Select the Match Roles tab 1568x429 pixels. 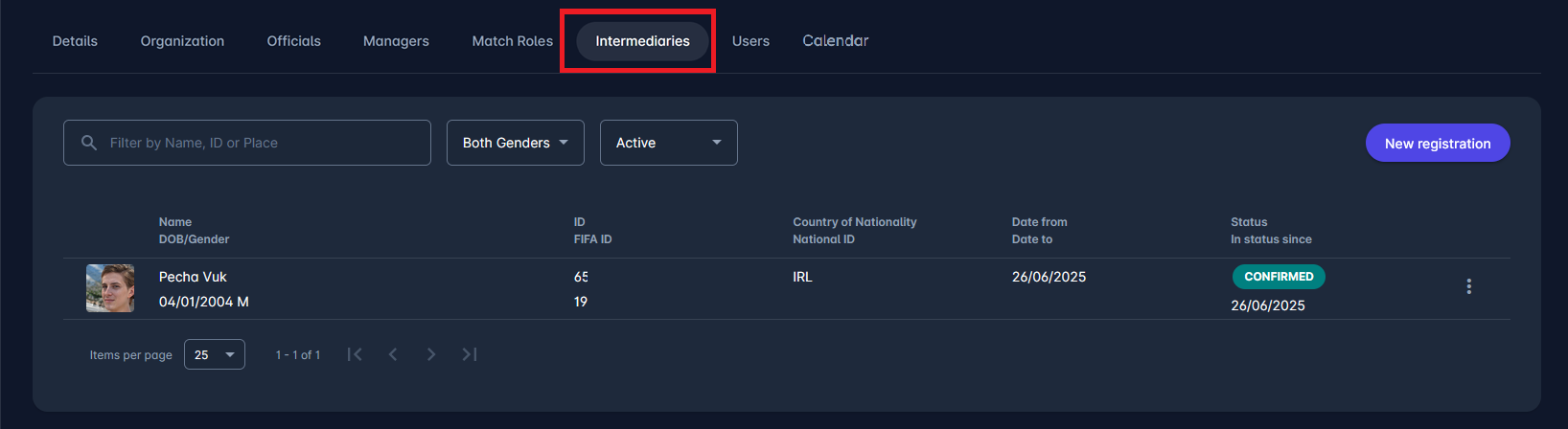click(512, 41)
